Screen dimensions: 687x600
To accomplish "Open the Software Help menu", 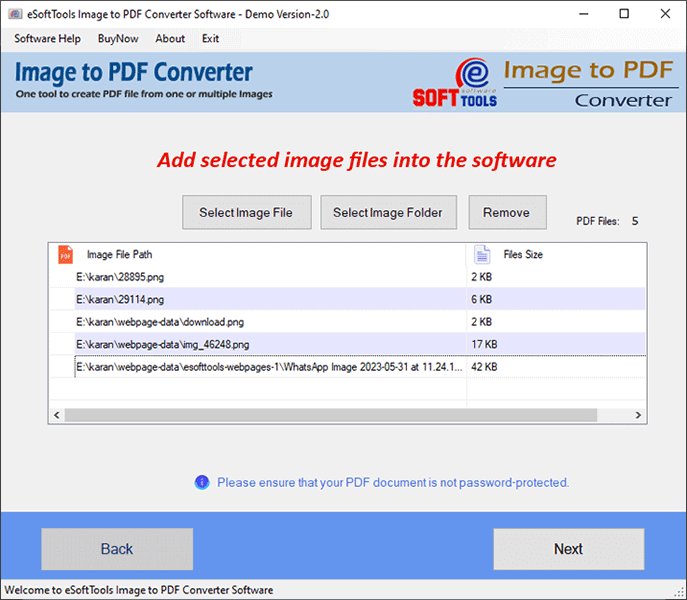I will pyautogui.click(x=47, y=39).
